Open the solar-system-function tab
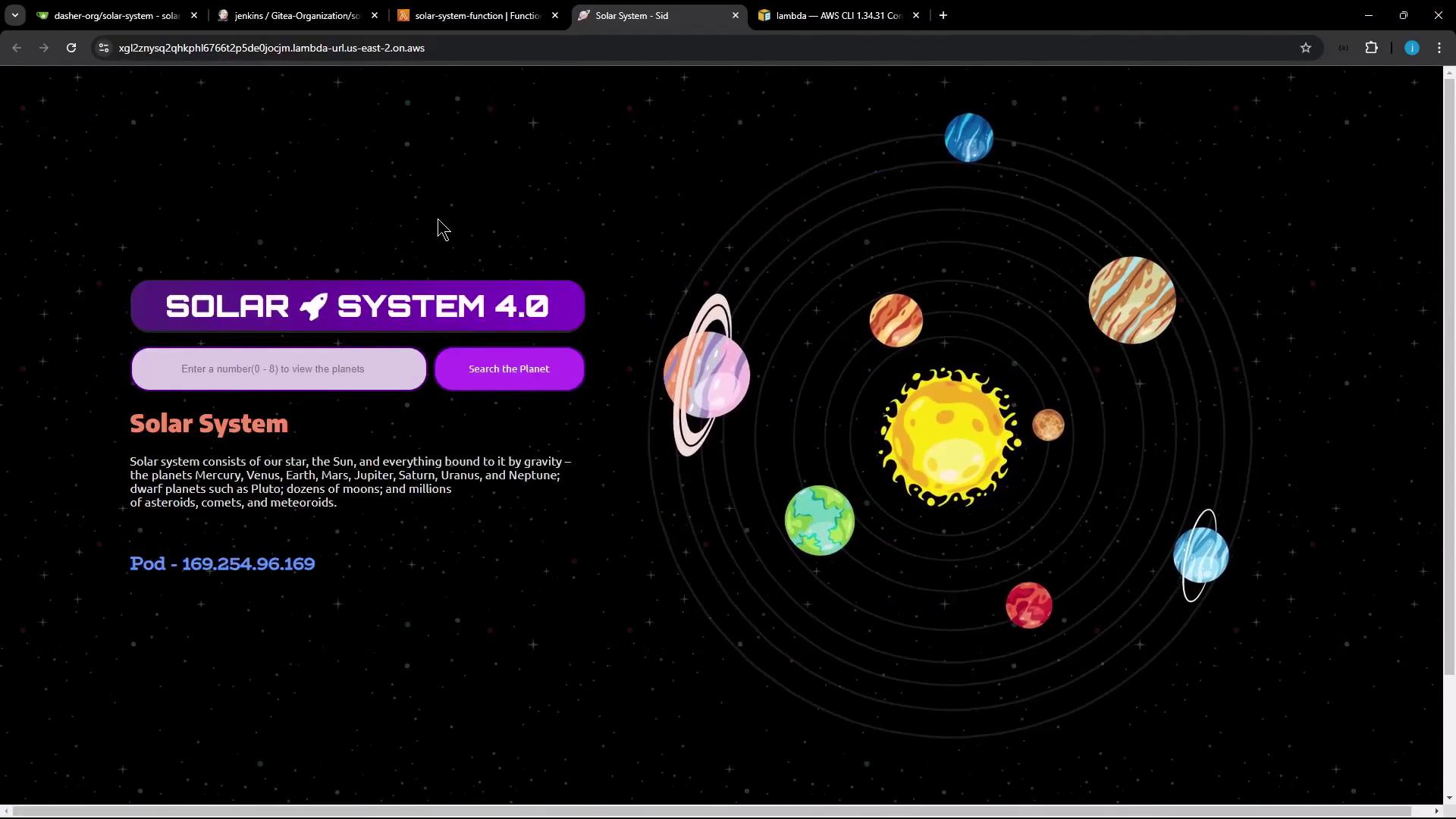The image size is (1456, 819). click(476, 15)
